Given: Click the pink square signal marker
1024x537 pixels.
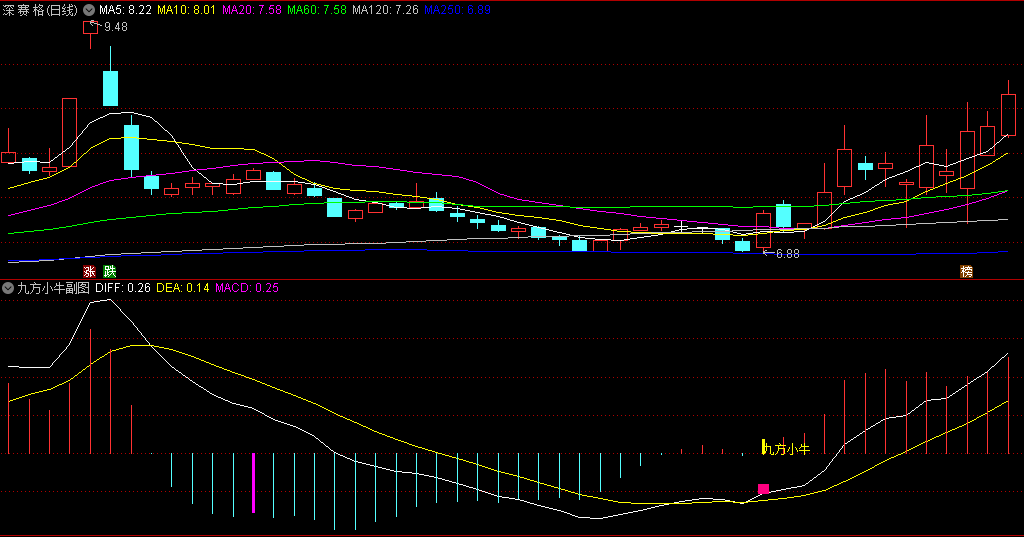Looking at the screenshot, I should [764, 489].
